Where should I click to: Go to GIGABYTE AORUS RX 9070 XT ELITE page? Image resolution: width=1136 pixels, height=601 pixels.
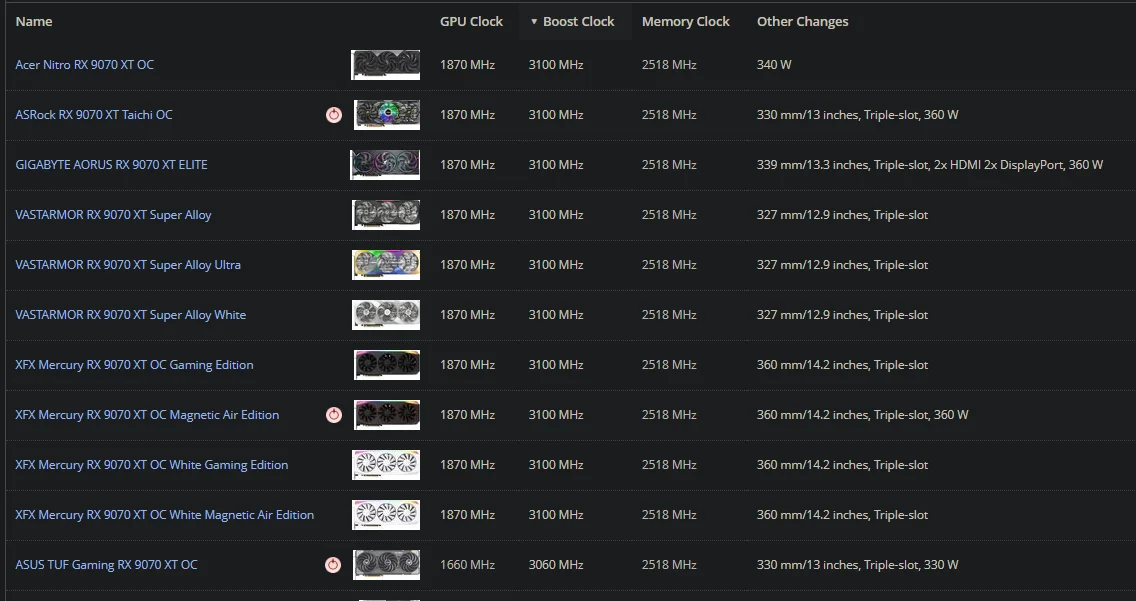pos(111,165)
